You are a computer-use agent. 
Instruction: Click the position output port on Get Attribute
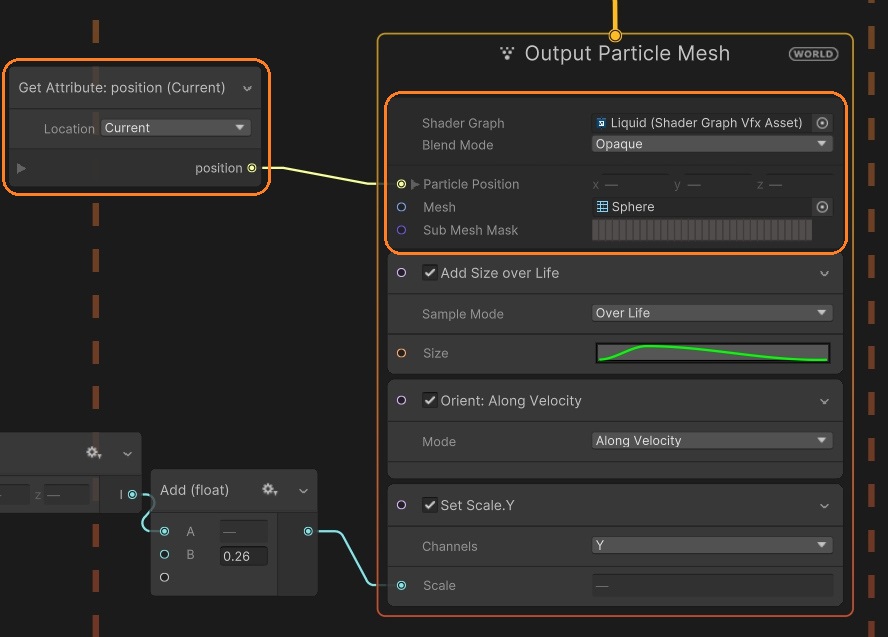click(x=252, y=168)
